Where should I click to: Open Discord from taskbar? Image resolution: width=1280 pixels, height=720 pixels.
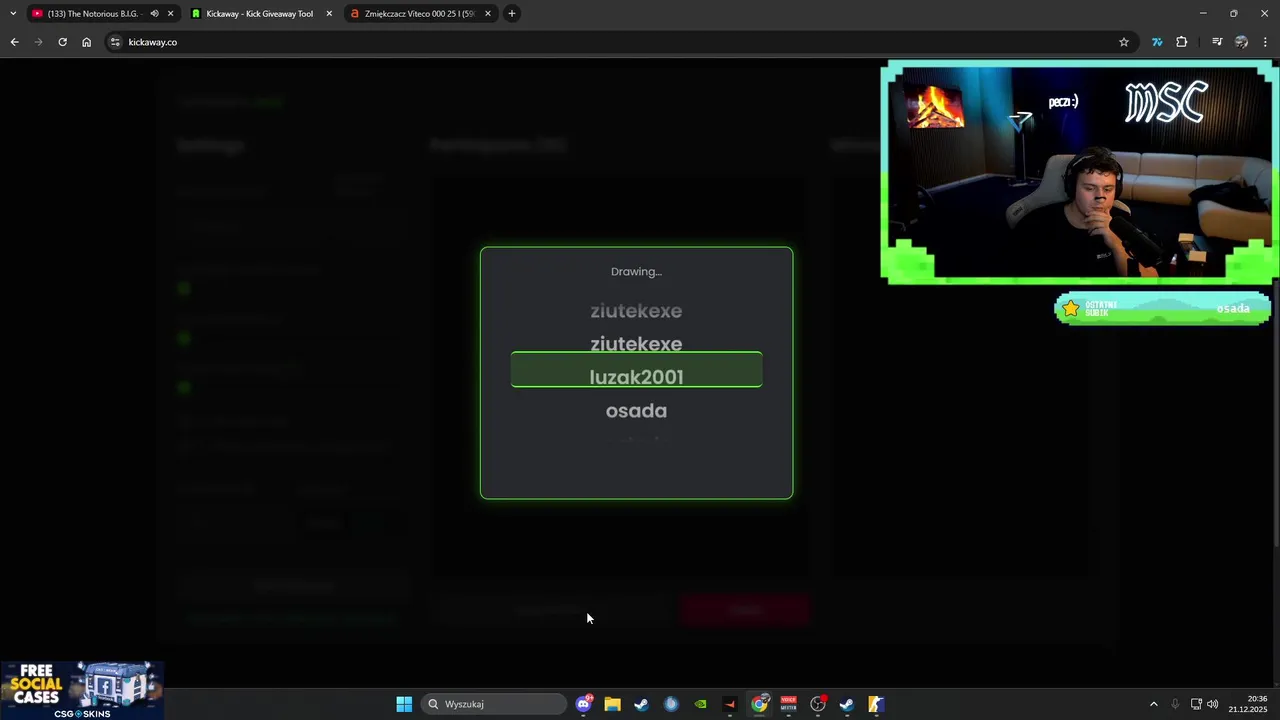tap(584, 704)
